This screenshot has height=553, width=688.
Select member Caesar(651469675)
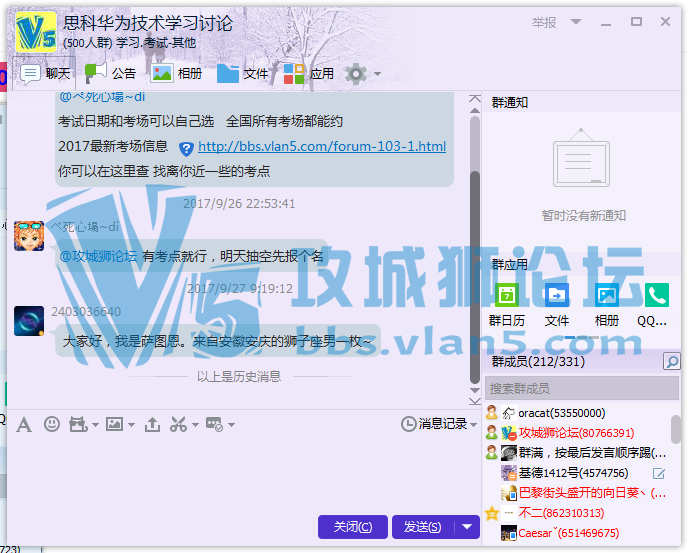[577, 533]
